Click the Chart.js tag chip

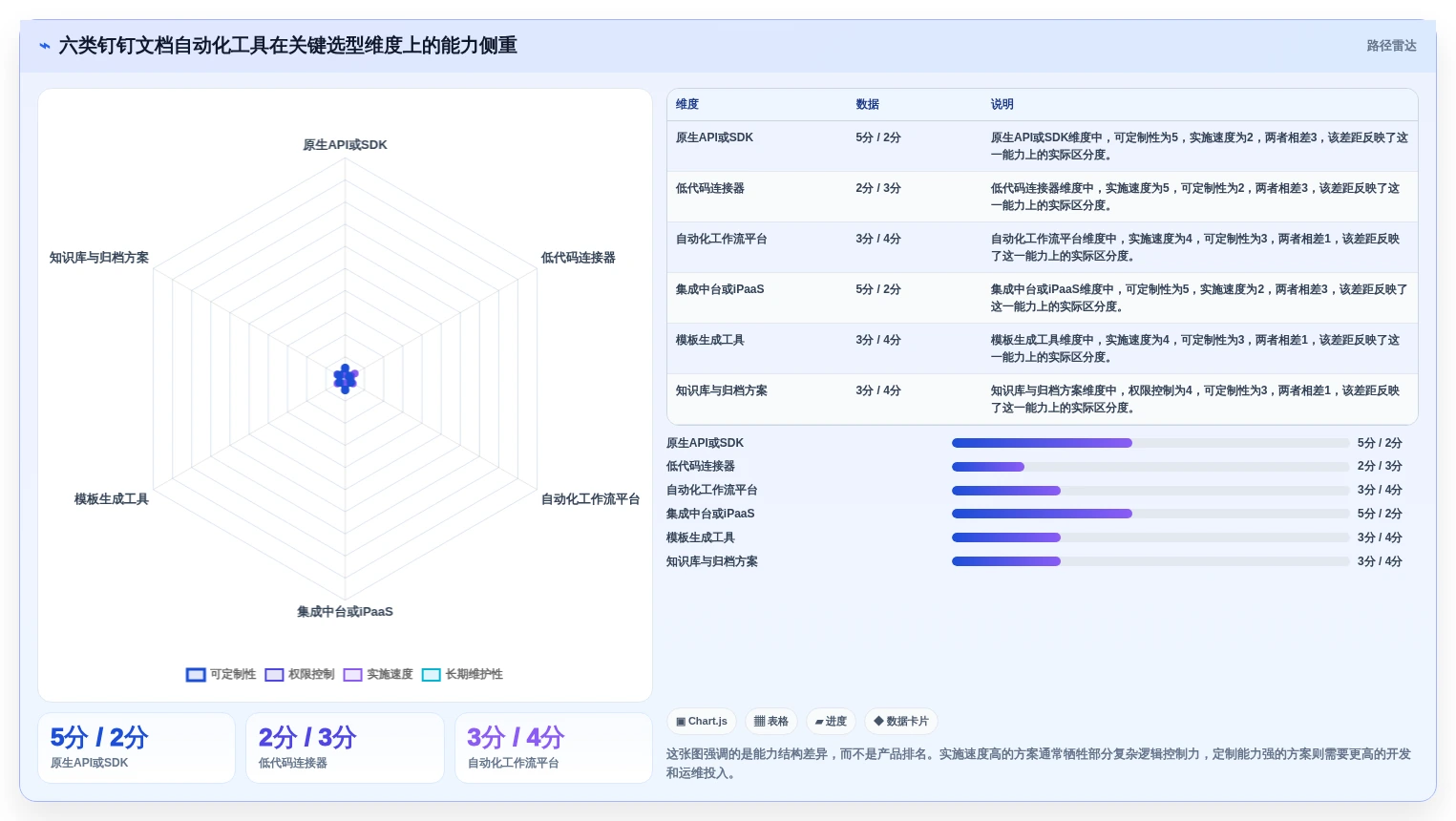702,722
